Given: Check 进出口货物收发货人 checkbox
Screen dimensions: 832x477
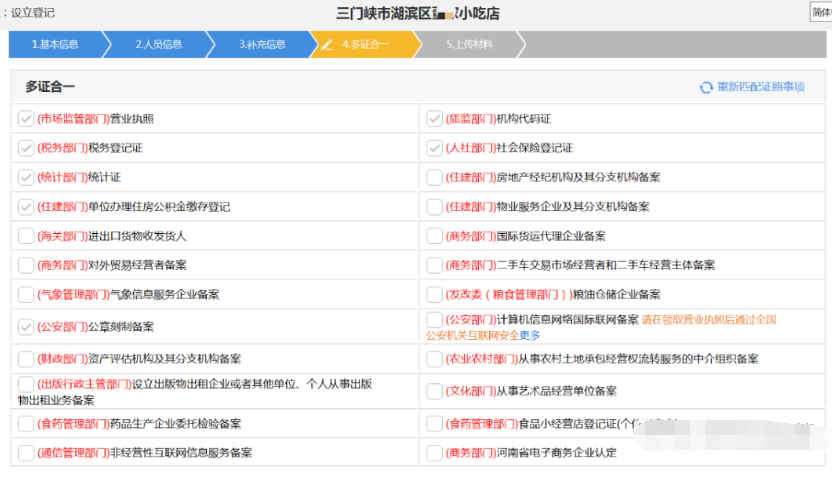Looking at the screenshot, I should [x=26, y=236].
